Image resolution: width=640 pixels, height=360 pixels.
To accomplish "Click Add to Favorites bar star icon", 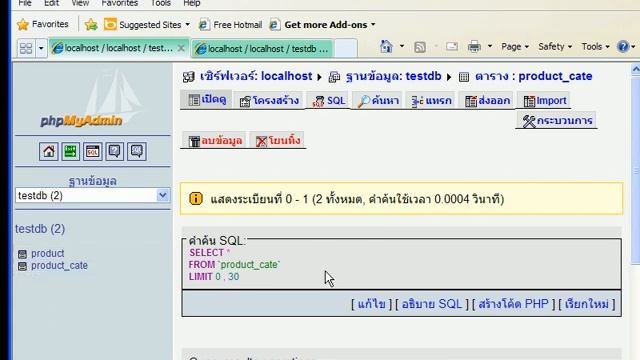I will point(91,24).
